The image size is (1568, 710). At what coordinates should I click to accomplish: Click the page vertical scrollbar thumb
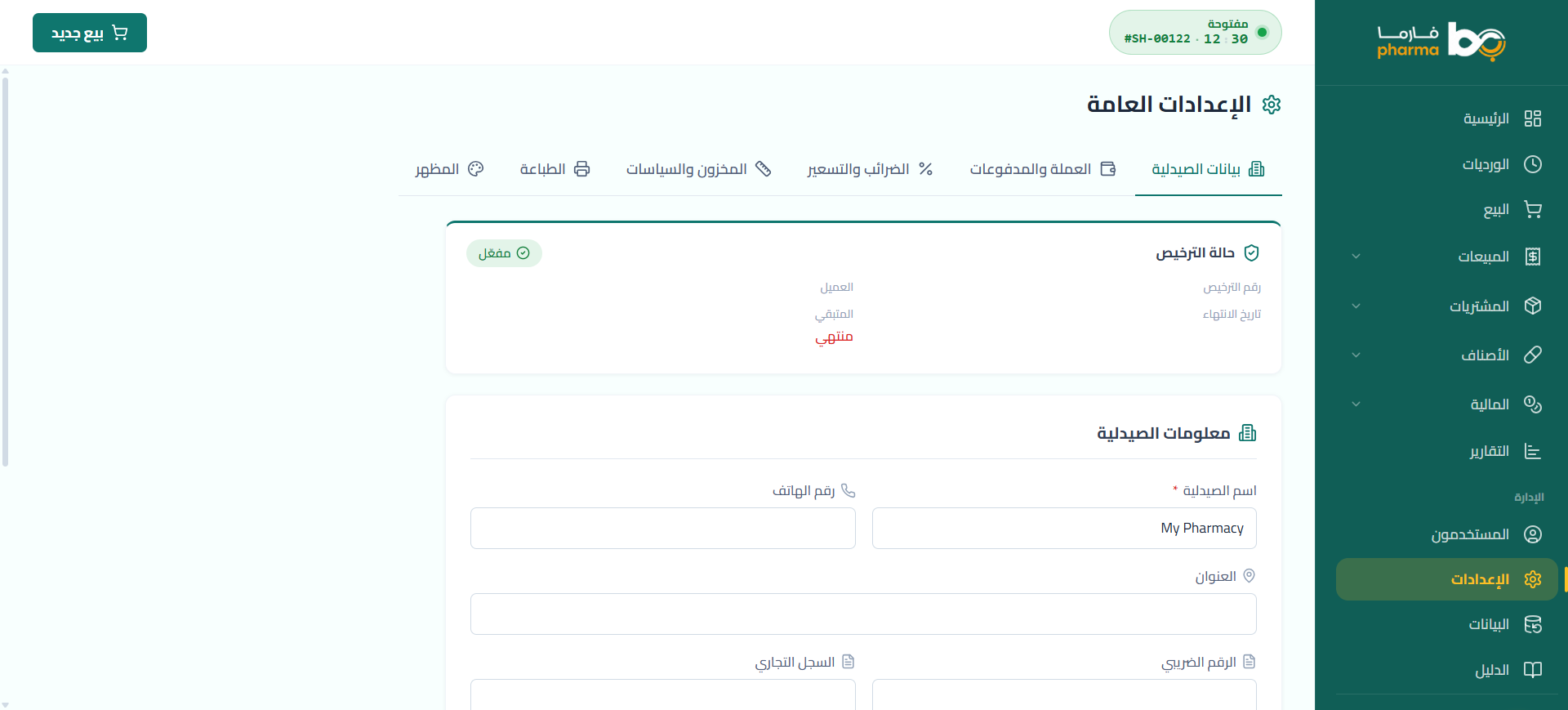[x=5, y=271]
